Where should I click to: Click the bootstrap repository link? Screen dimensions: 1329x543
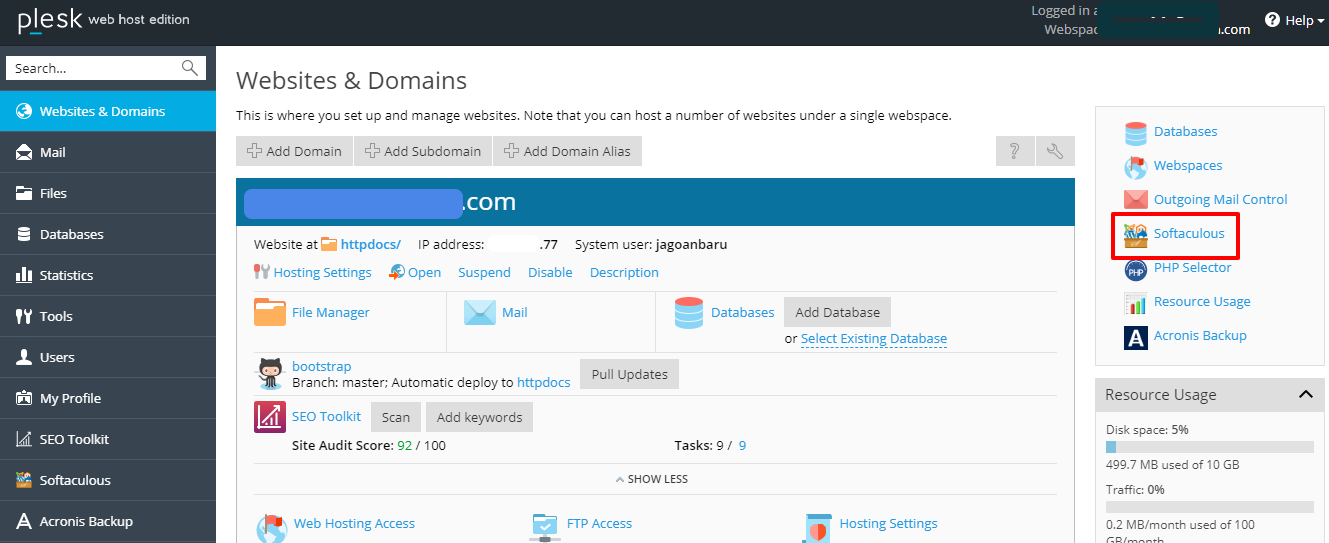322,366
